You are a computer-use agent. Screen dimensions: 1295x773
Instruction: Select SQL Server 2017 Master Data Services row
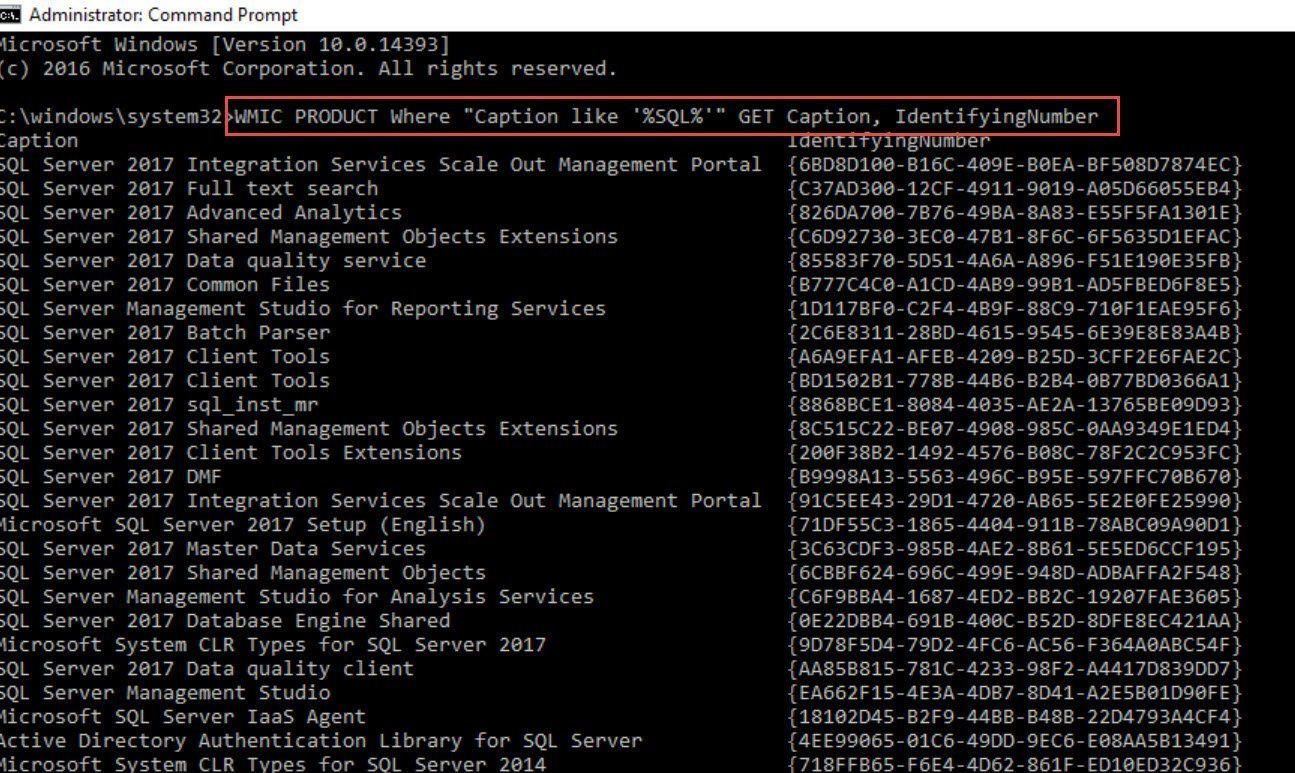[213, 549]
